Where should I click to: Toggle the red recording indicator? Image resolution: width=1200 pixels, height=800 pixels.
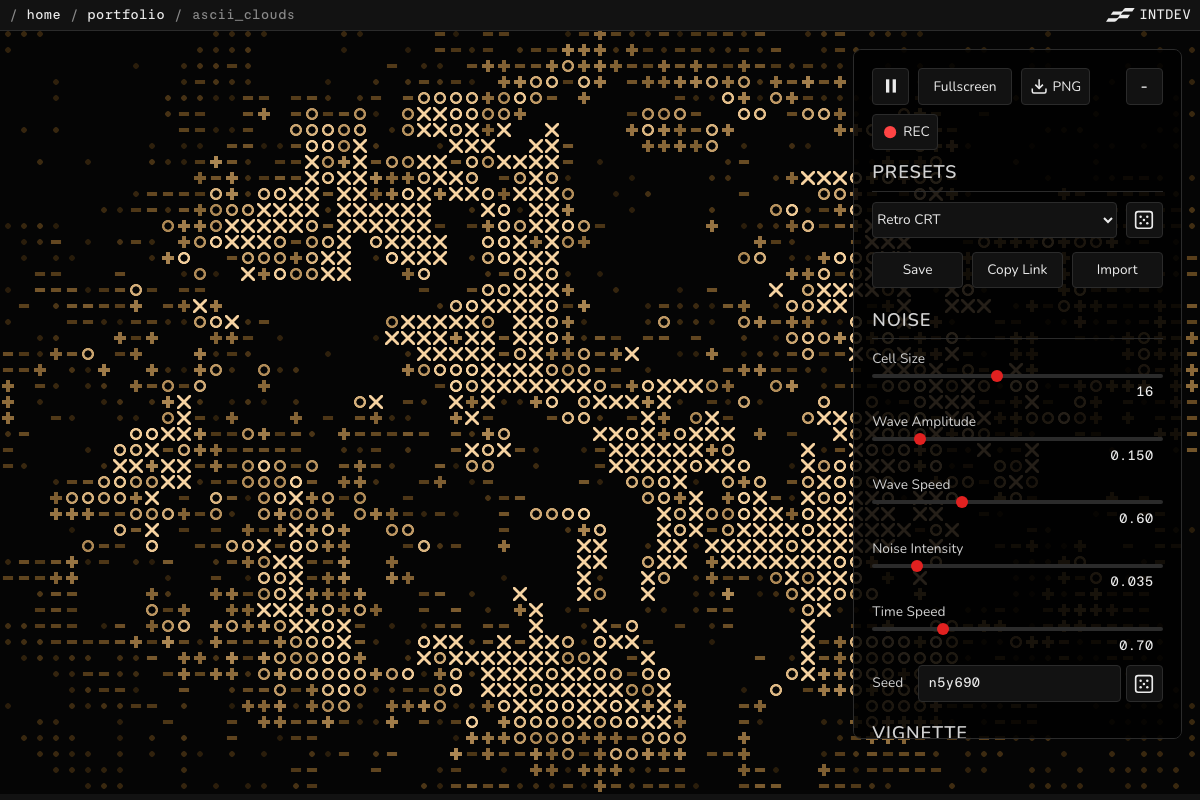[x=890, y=131]
